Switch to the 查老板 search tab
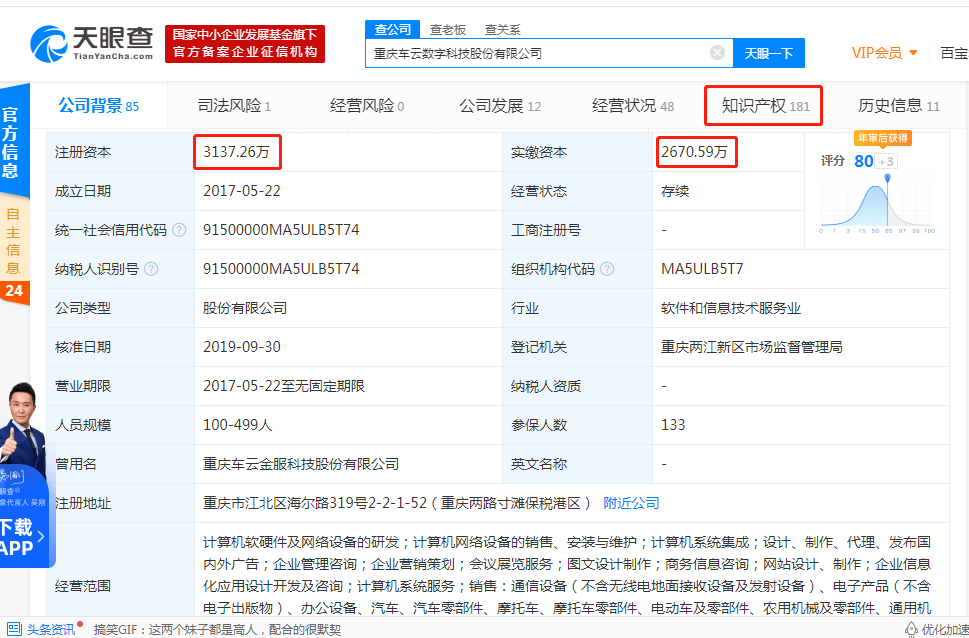The width and height of the screenshot is (969, 638). click(x=447, y=29)
